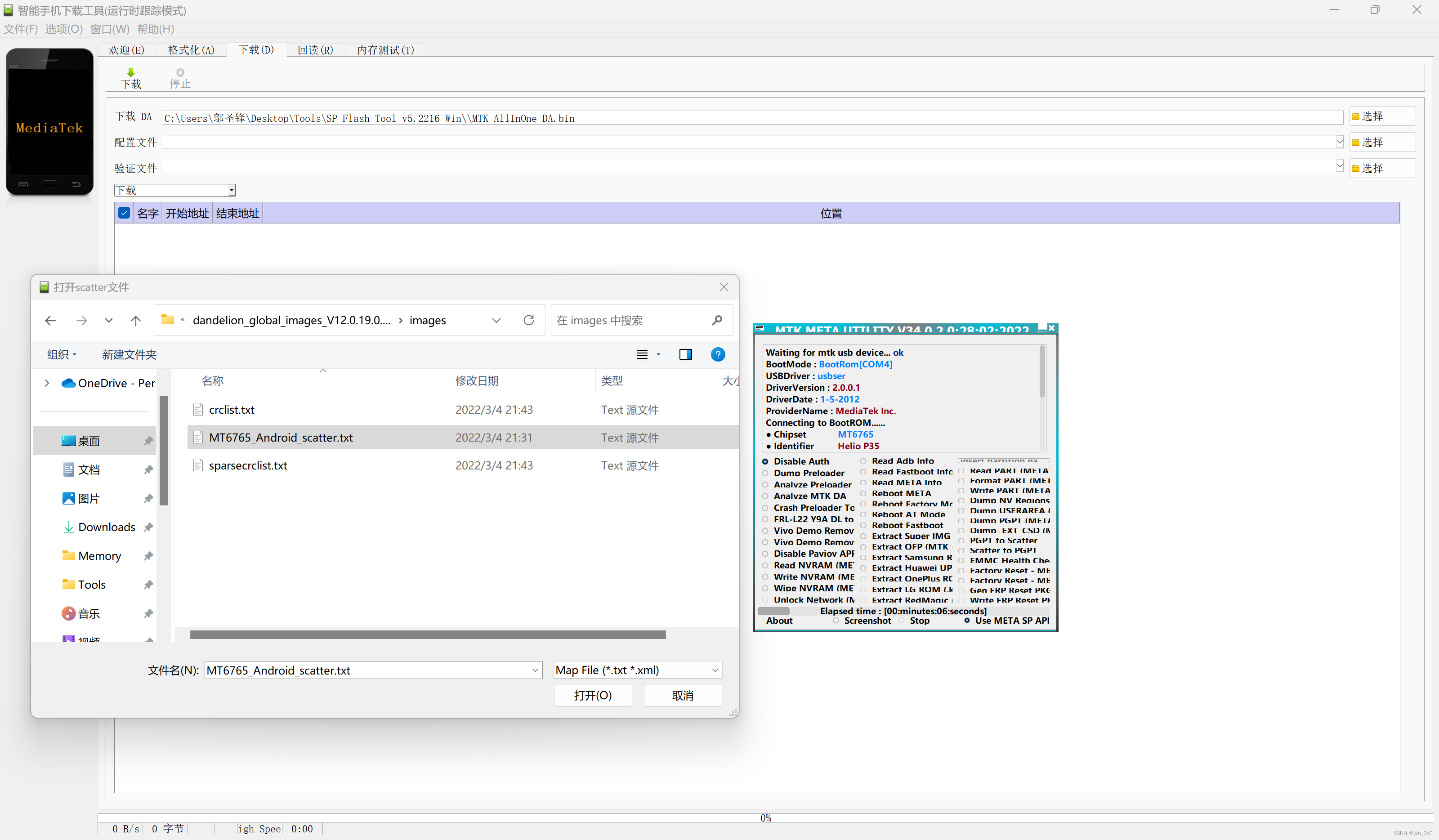Viewport: 1439px width, 840px height.
Task: Click the folder icon in the address bar
Action: [167, 320]
